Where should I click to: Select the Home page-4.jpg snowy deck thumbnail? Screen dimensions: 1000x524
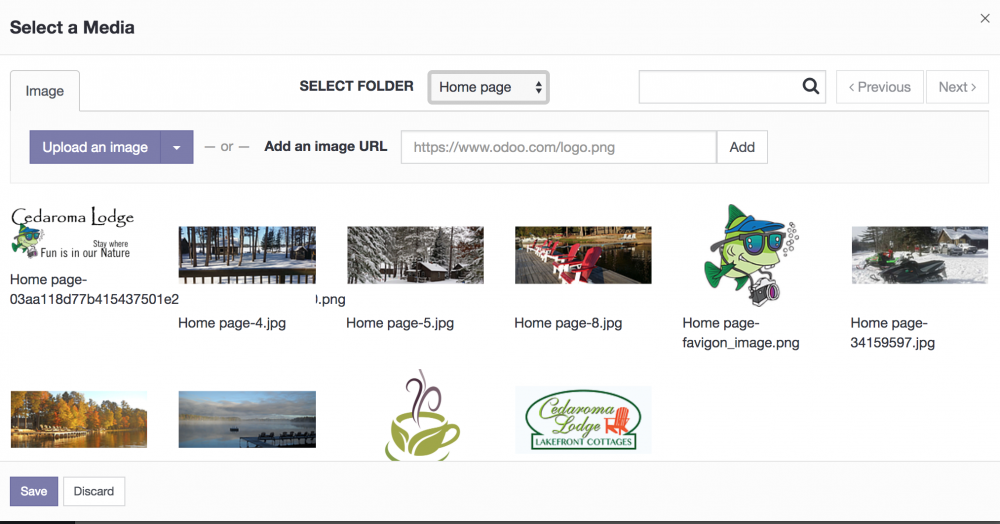click(x=247, y=255)
